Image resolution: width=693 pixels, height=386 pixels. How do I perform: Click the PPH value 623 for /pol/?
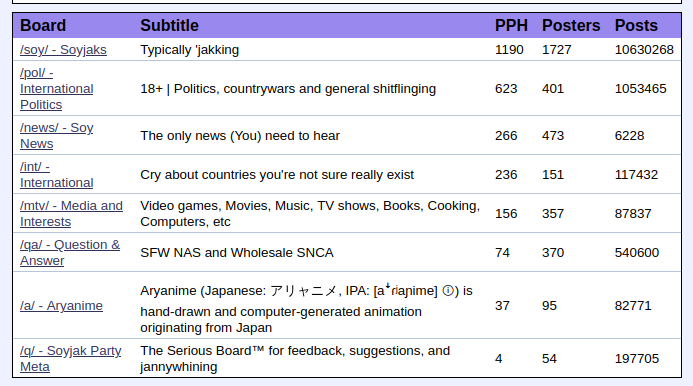click(506, 89)
